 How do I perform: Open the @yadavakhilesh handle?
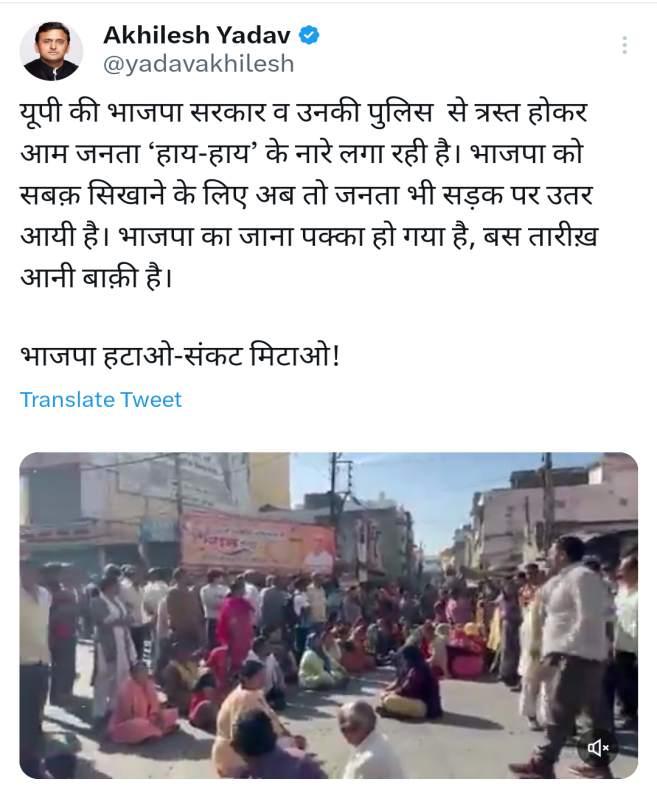coord(198,64)
